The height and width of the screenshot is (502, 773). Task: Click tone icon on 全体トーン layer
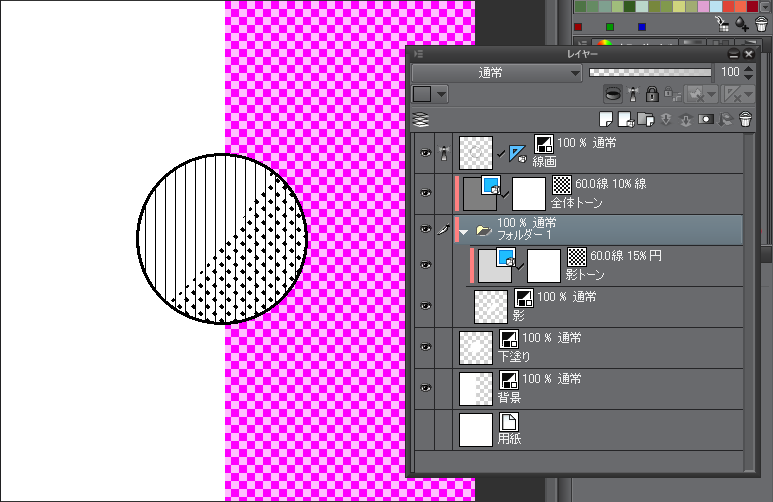[x=562, y=185]
